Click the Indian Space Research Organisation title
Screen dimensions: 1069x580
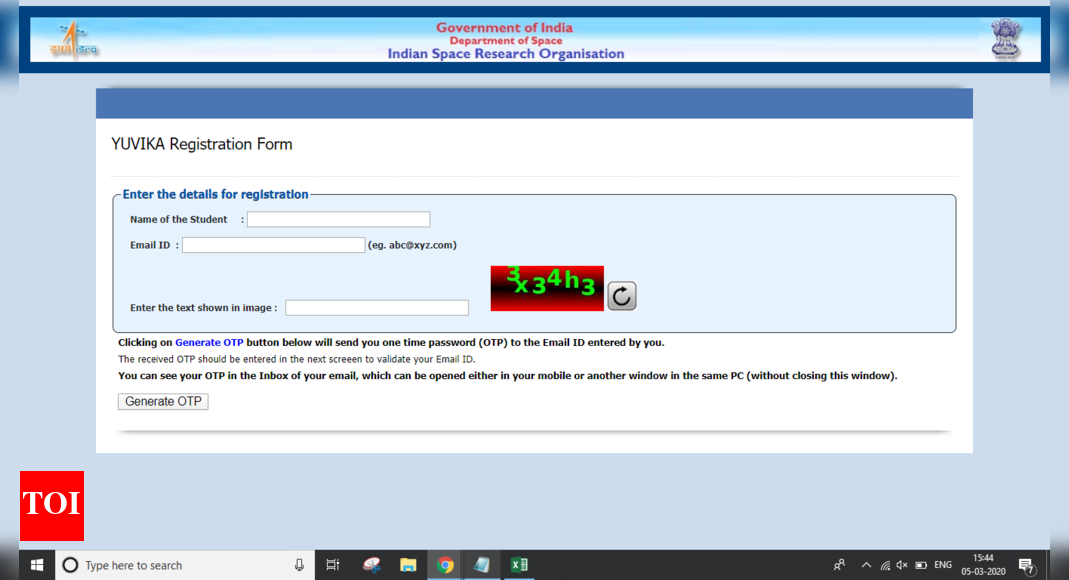tap(506, 54)
